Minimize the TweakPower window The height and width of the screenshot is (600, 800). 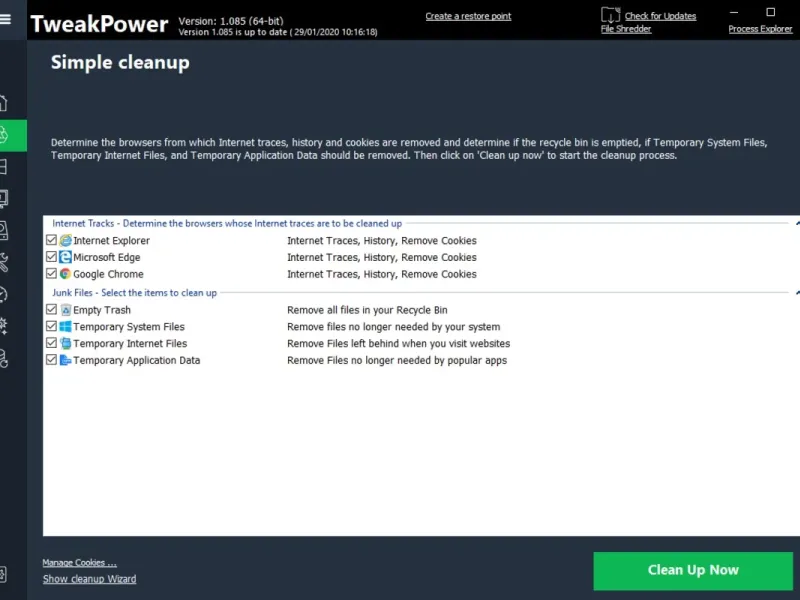(734, 12)
